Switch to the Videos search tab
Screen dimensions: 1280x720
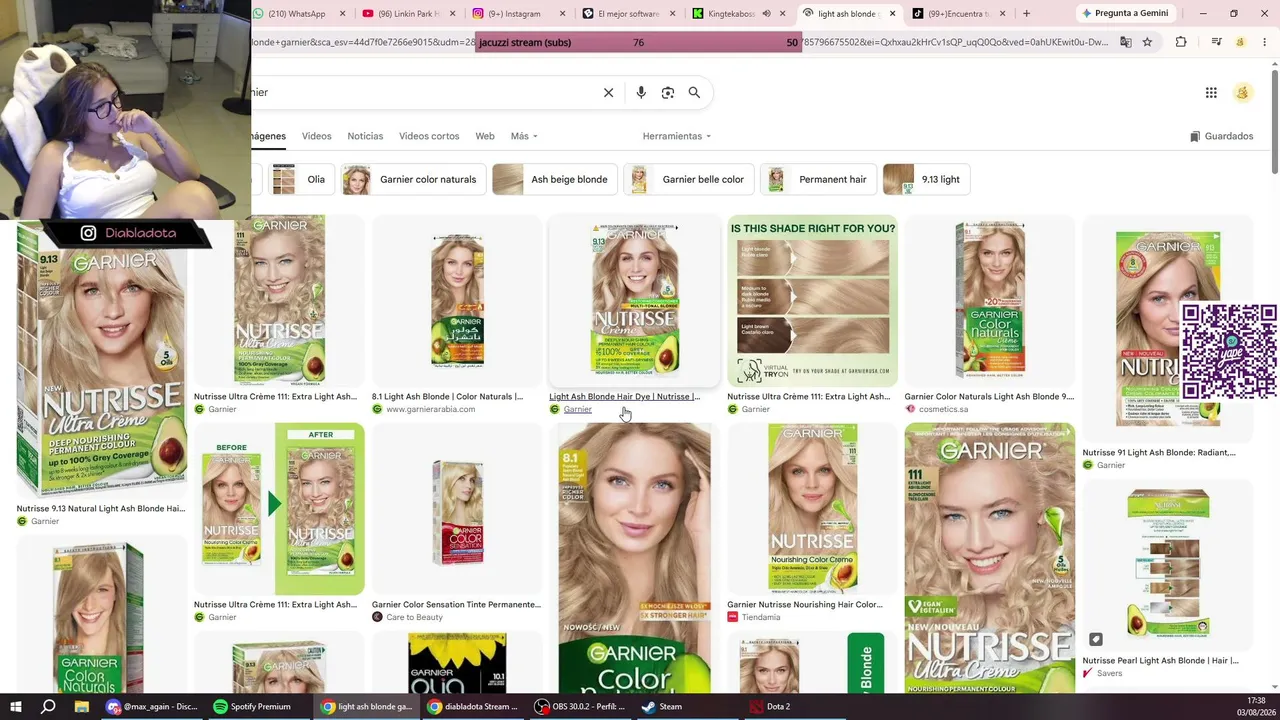(316, 136)
